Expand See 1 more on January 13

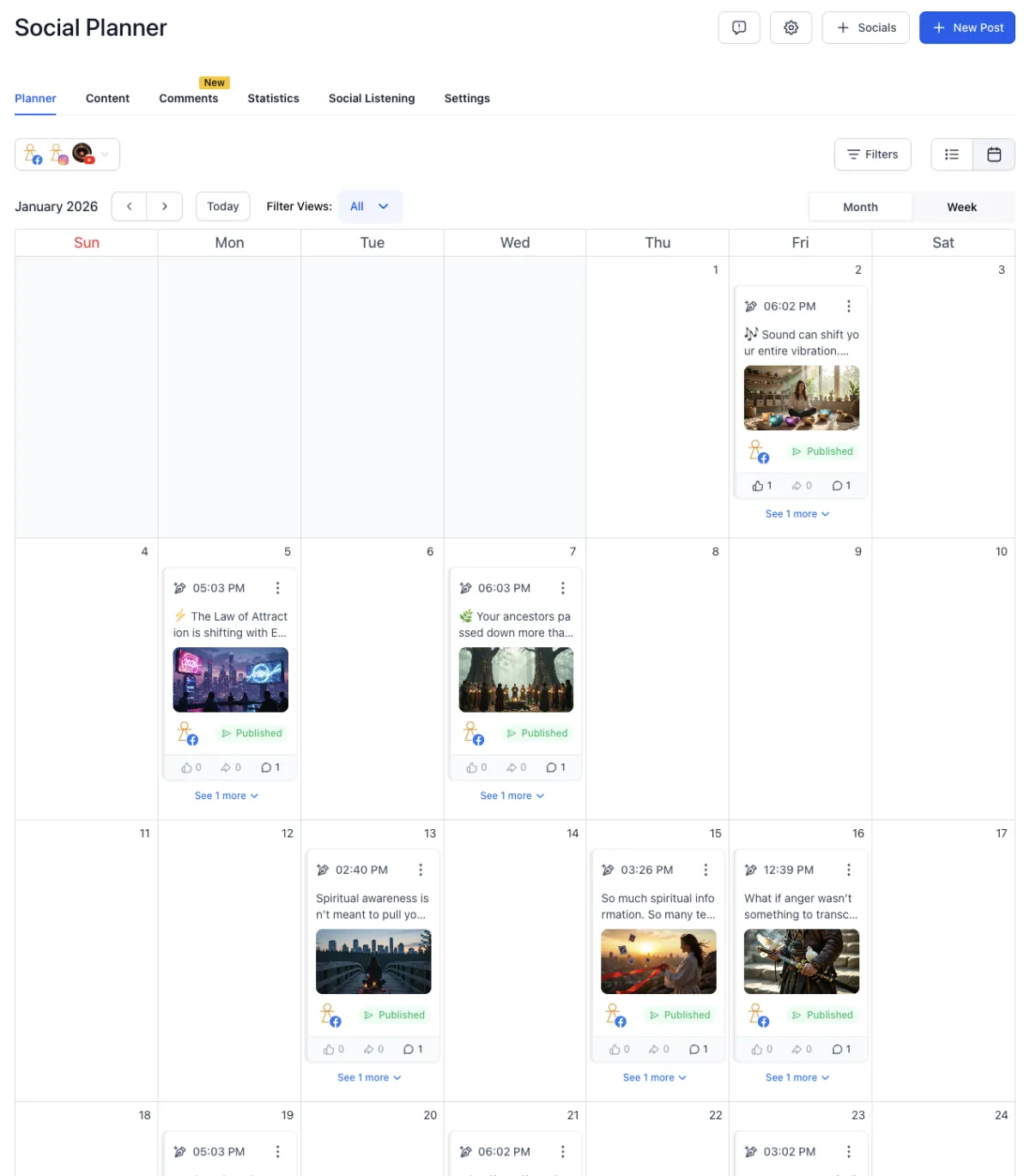tap(369, 1077)
